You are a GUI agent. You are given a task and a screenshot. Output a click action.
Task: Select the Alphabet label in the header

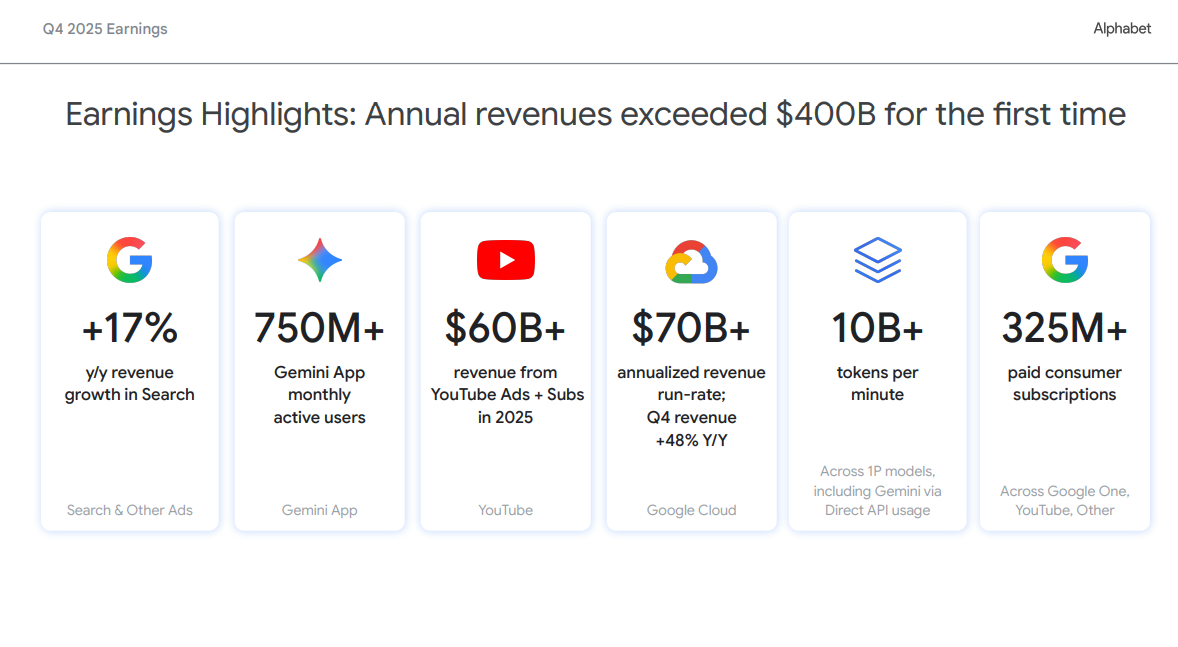(1122, 29)
